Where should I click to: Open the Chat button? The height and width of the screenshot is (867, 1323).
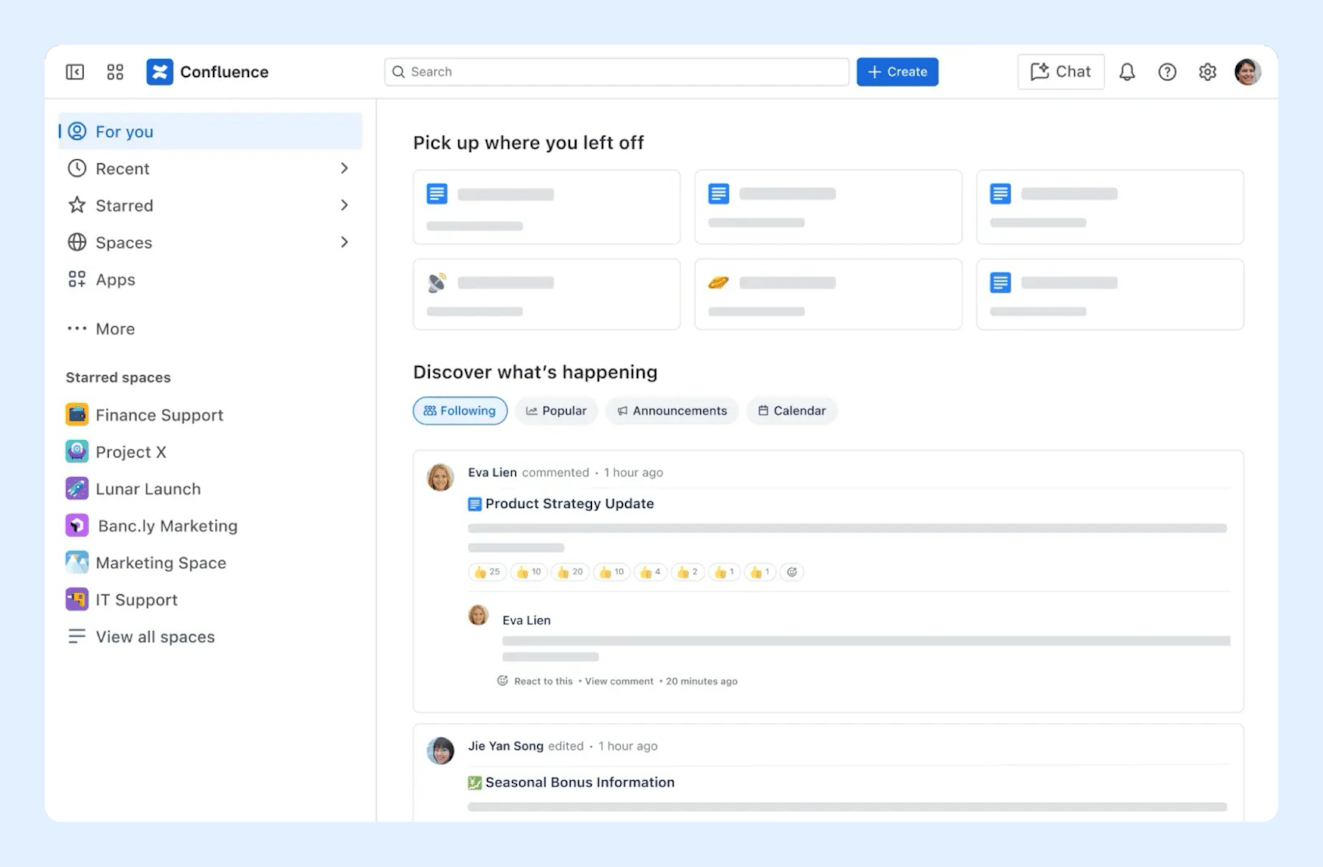point(1061,72)
